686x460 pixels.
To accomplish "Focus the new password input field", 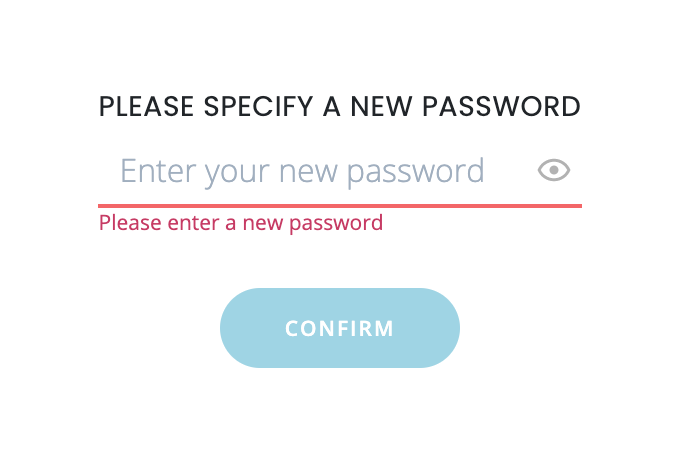I will (x=302, y=171).
